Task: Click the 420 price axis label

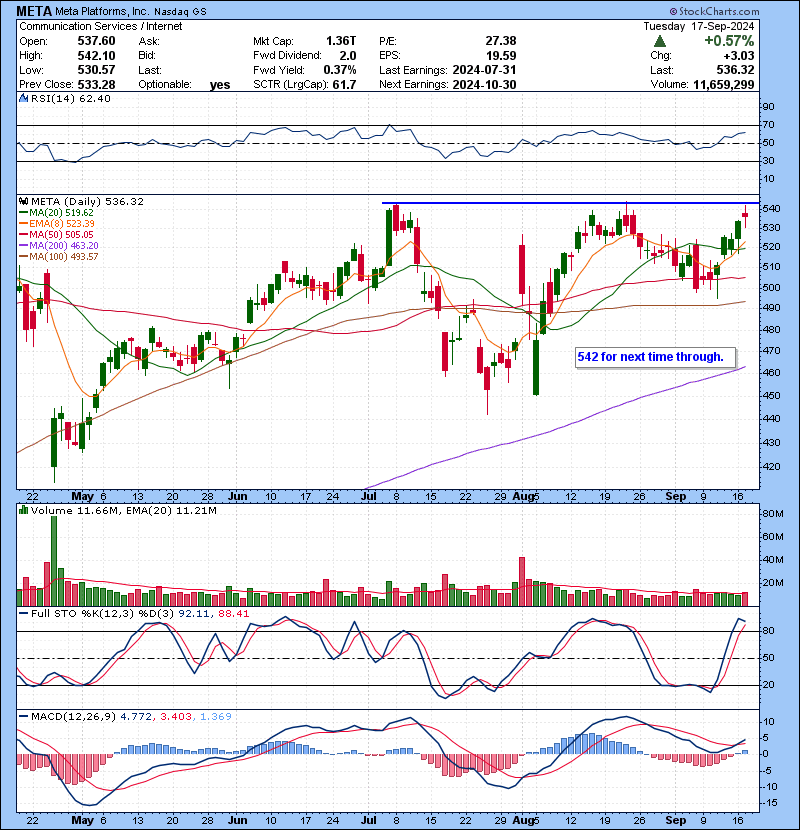Action: pyautogui.click(x=771, y=467)
